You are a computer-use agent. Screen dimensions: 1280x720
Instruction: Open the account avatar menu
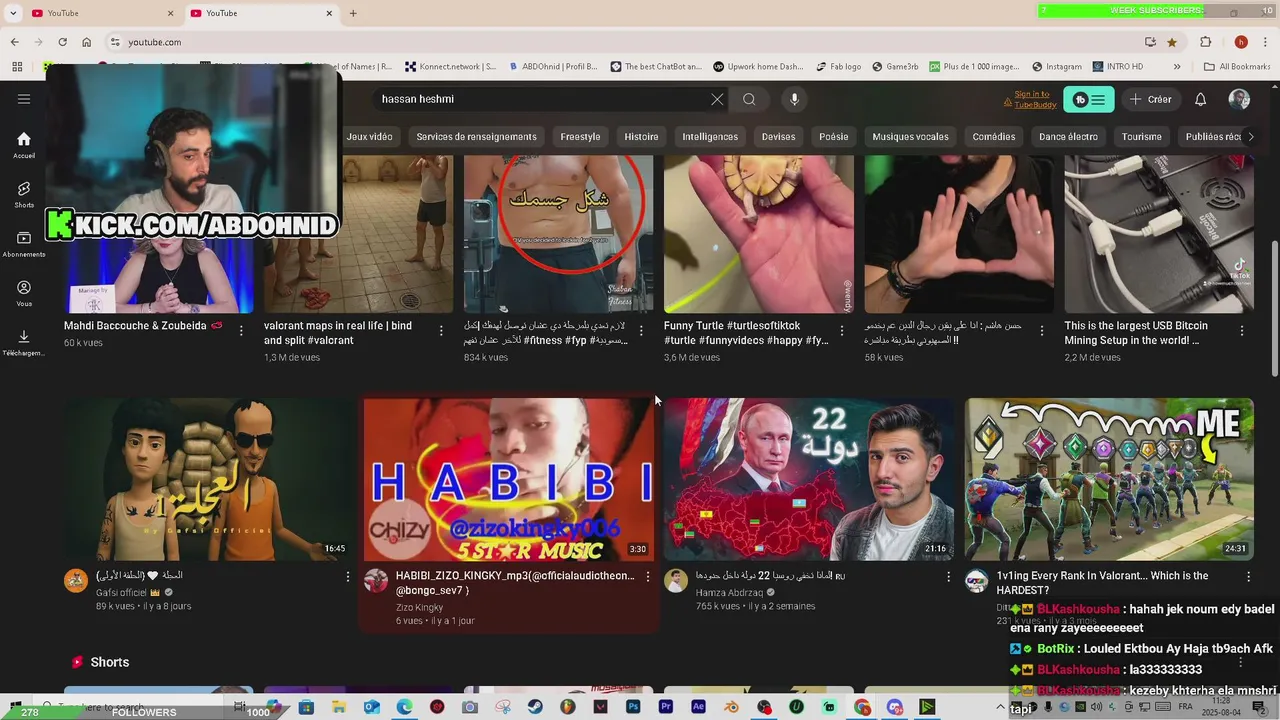(x=1239, y=99)
